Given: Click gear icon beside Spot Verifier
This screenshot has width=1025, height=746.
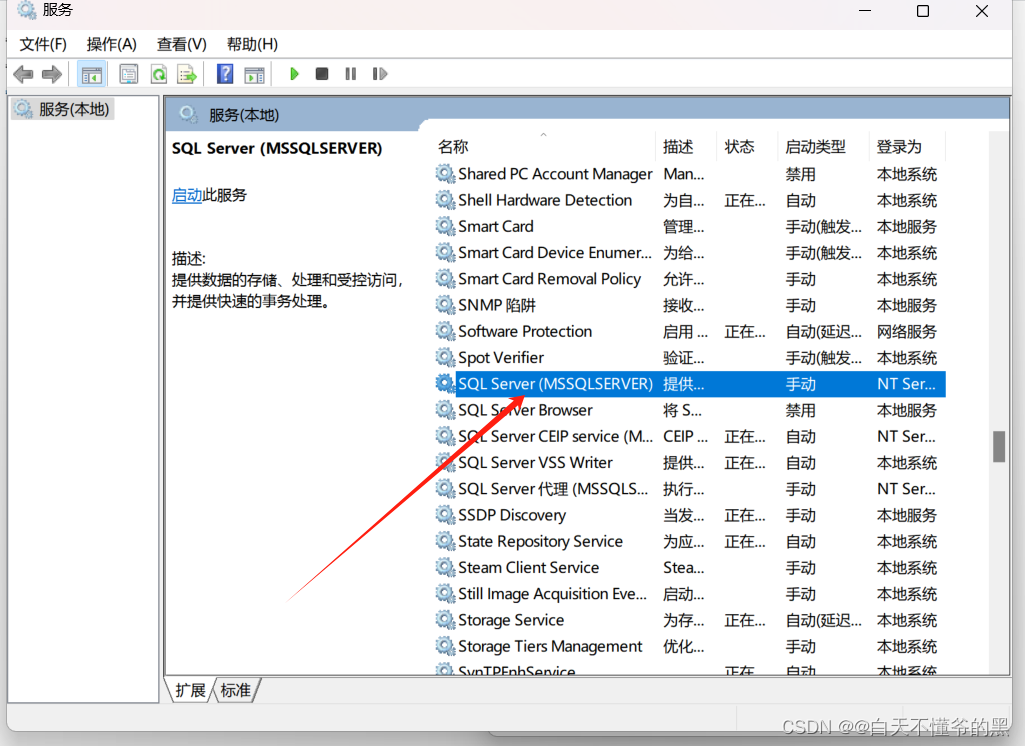Looking at the screenshot, I should coord(445,358).
